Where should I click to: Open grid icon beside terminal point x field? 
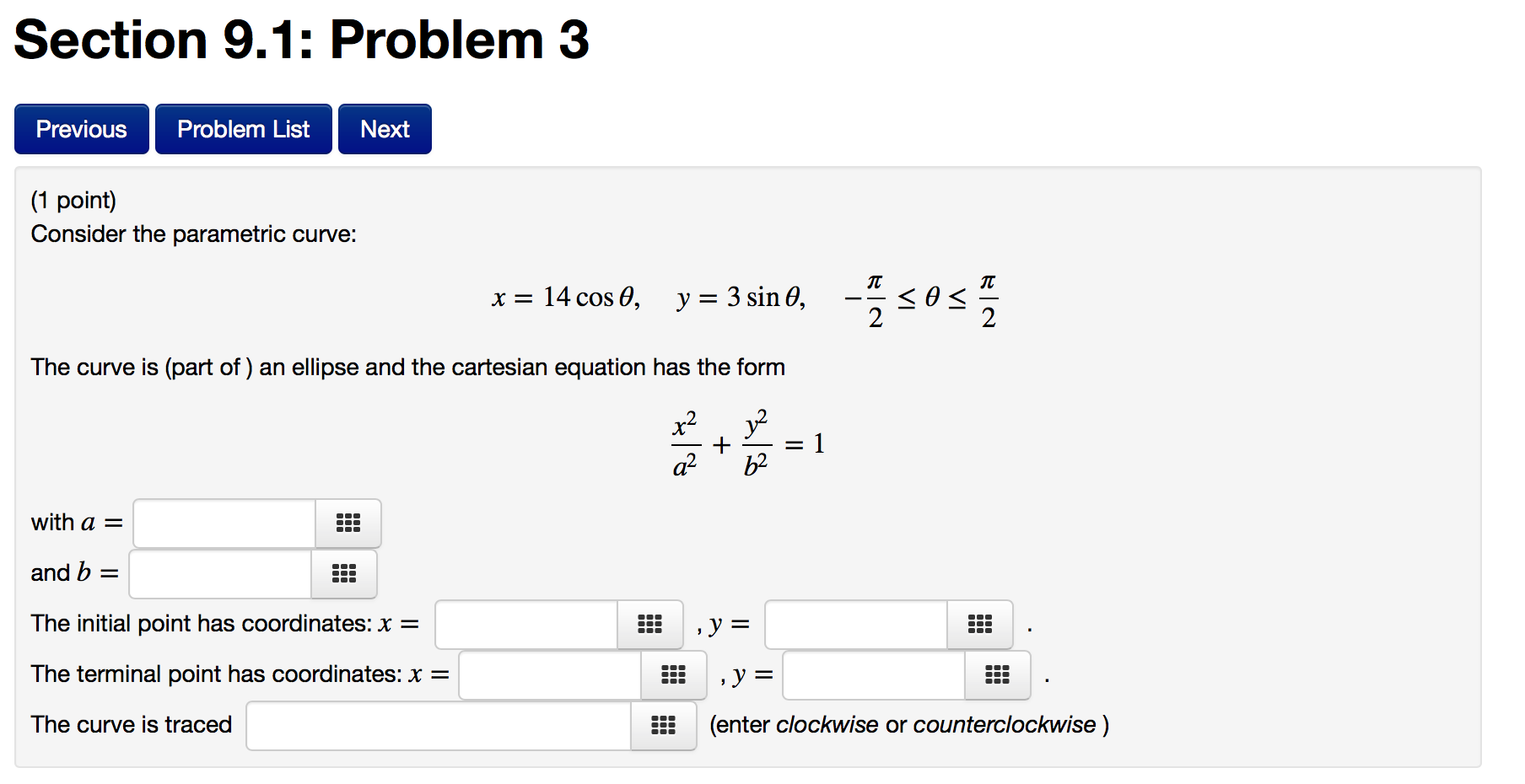coord(673,675)
